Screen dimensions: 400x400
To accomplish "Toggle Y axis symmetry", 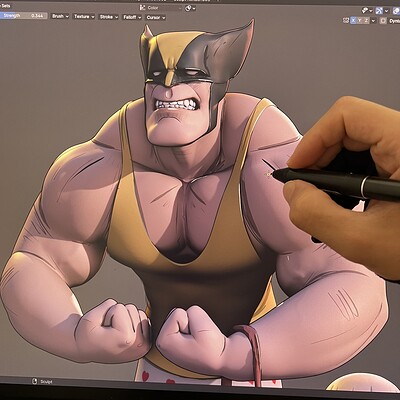I will click(x=360, y=20).
